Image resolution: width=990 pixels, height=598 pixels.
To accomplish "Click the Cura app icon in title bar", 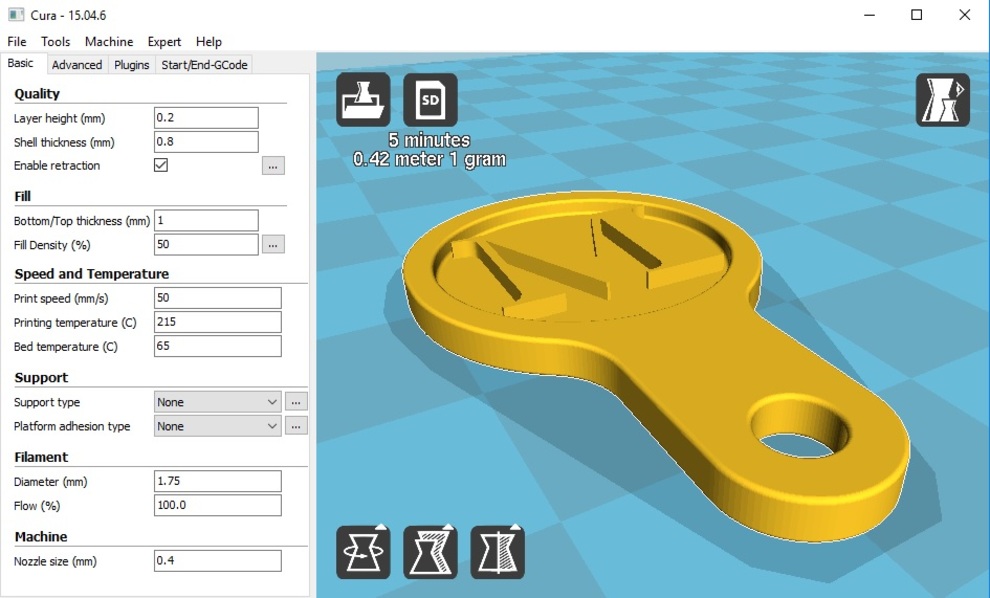I will [15, 15].
